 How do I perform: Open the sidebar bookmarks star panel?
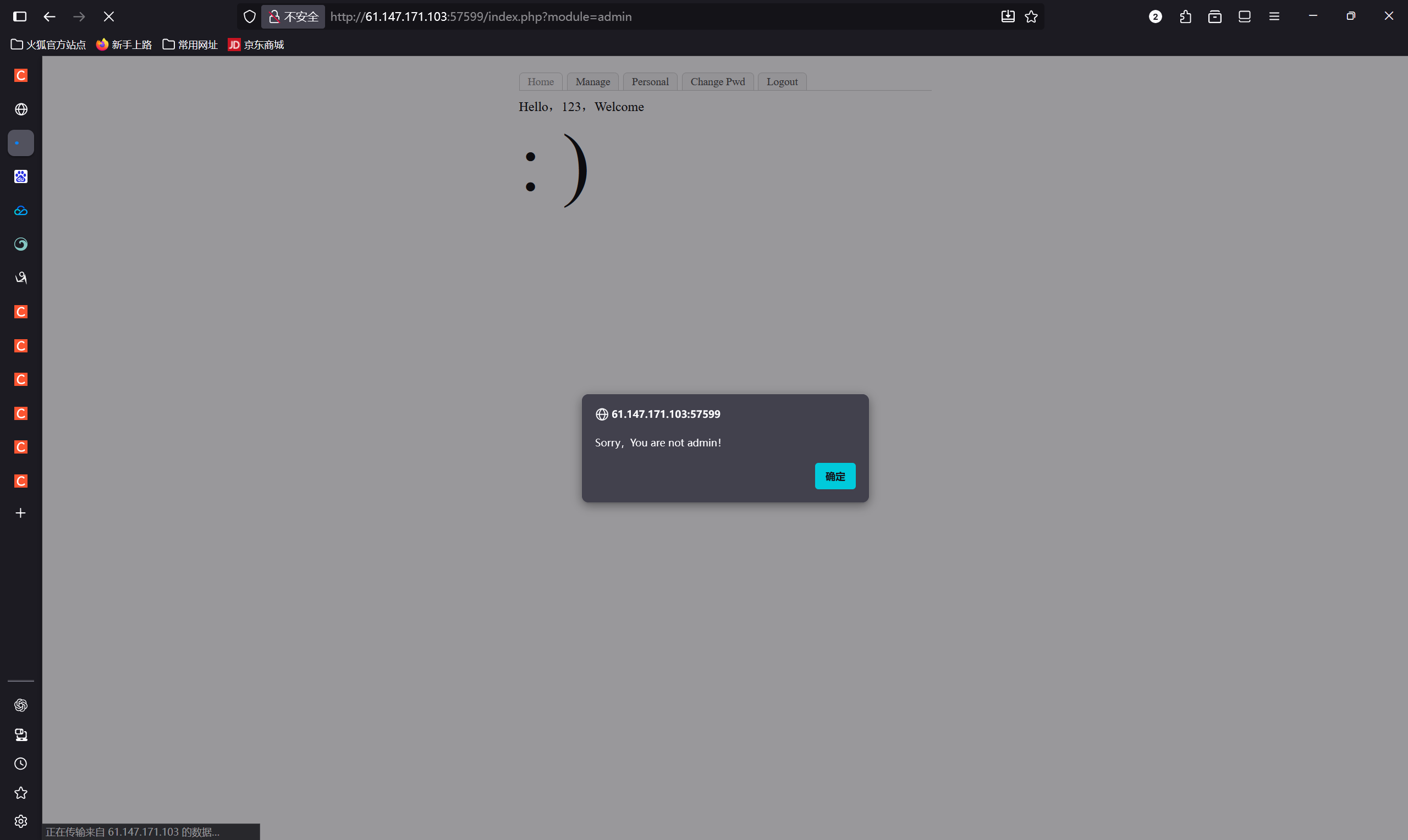[x=20, y=793]
